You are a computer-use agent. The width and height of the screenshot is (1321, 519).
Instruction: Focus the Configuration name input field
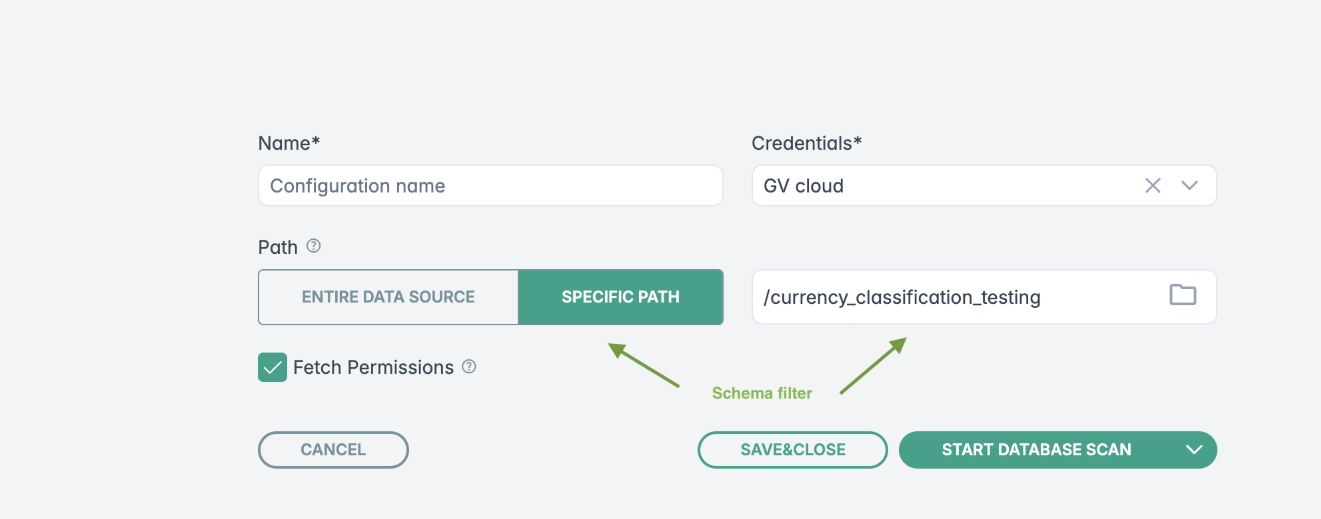click(x=490, y=186)
